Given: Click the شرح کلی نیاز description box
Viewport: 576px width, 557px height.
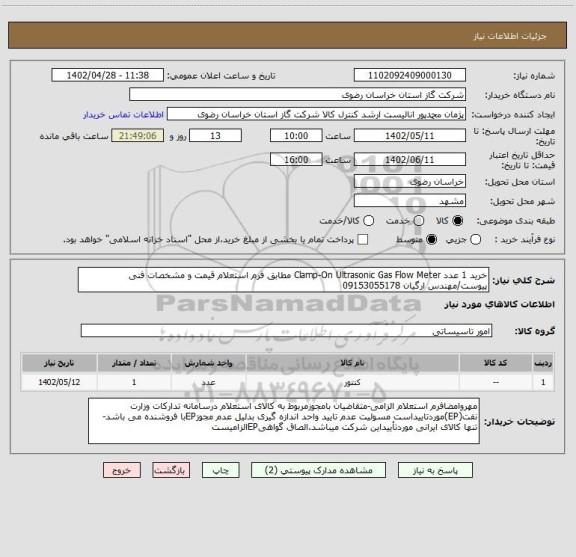Looking at the screenshot, I should [x=283, y=280].
